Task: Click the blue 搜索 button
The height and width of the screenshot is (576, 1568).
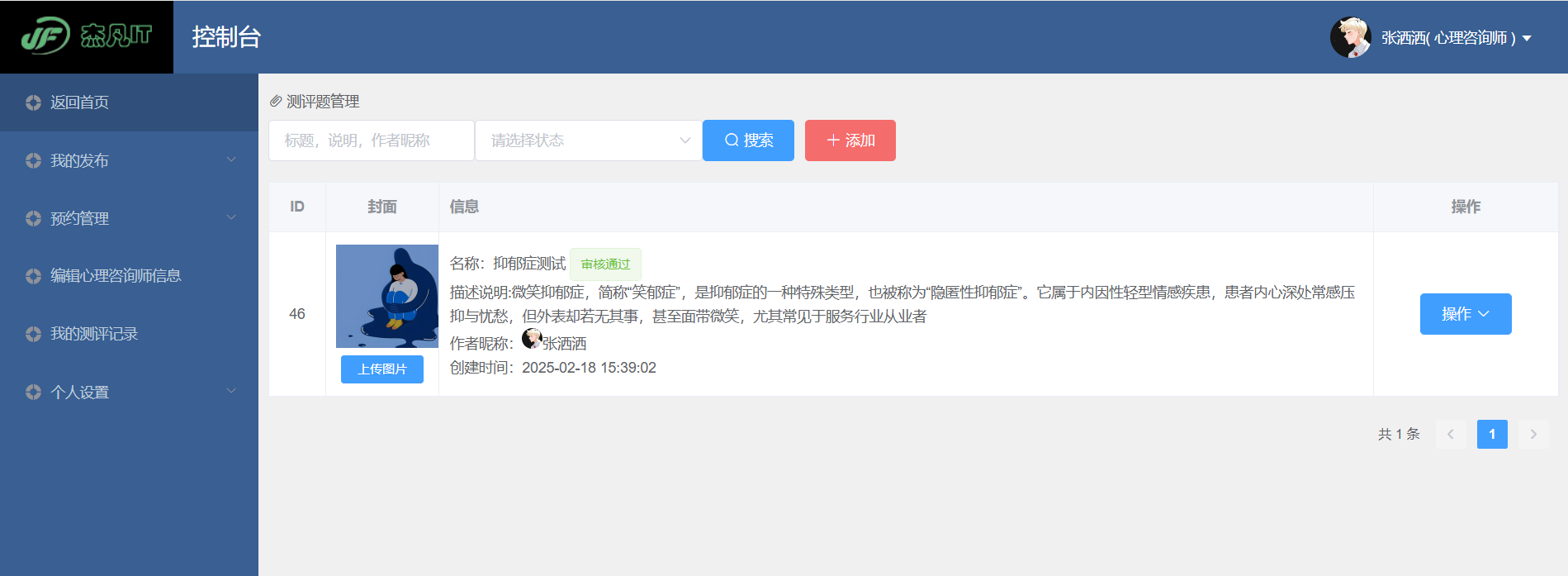Action: [748, 140]
